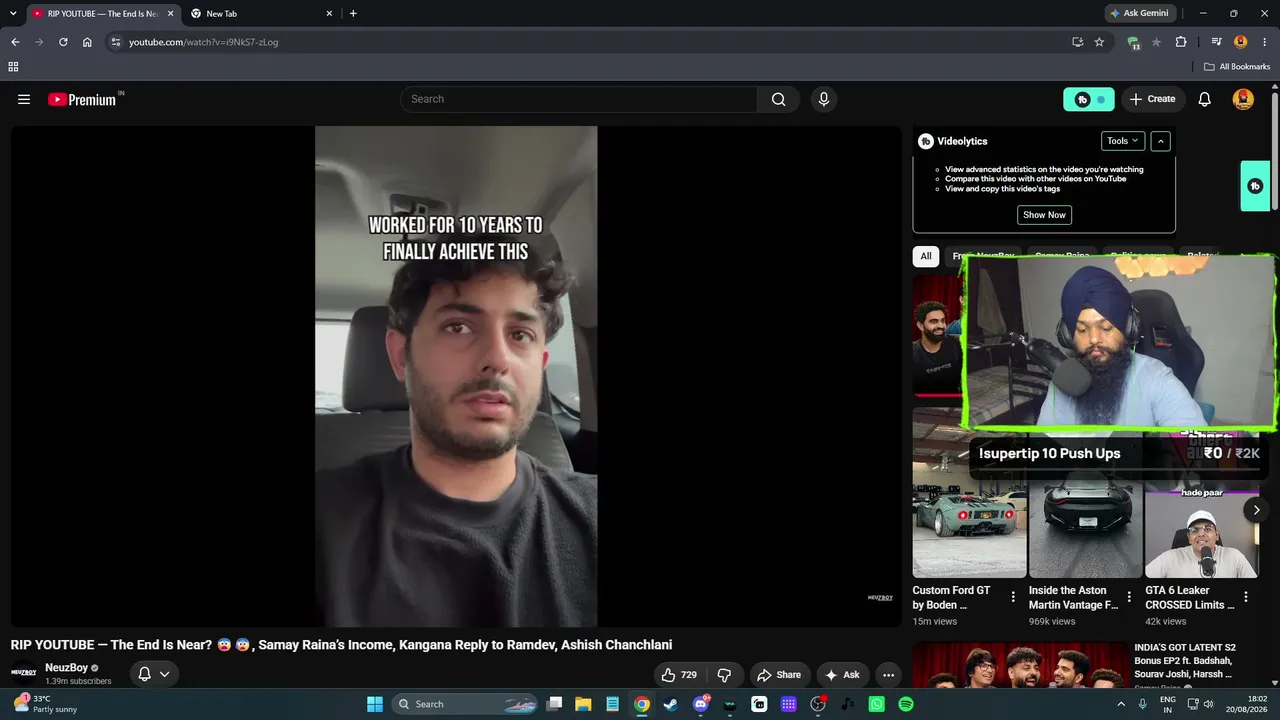Open the TubeBuddy side tab on right edge

[1255, 186]
